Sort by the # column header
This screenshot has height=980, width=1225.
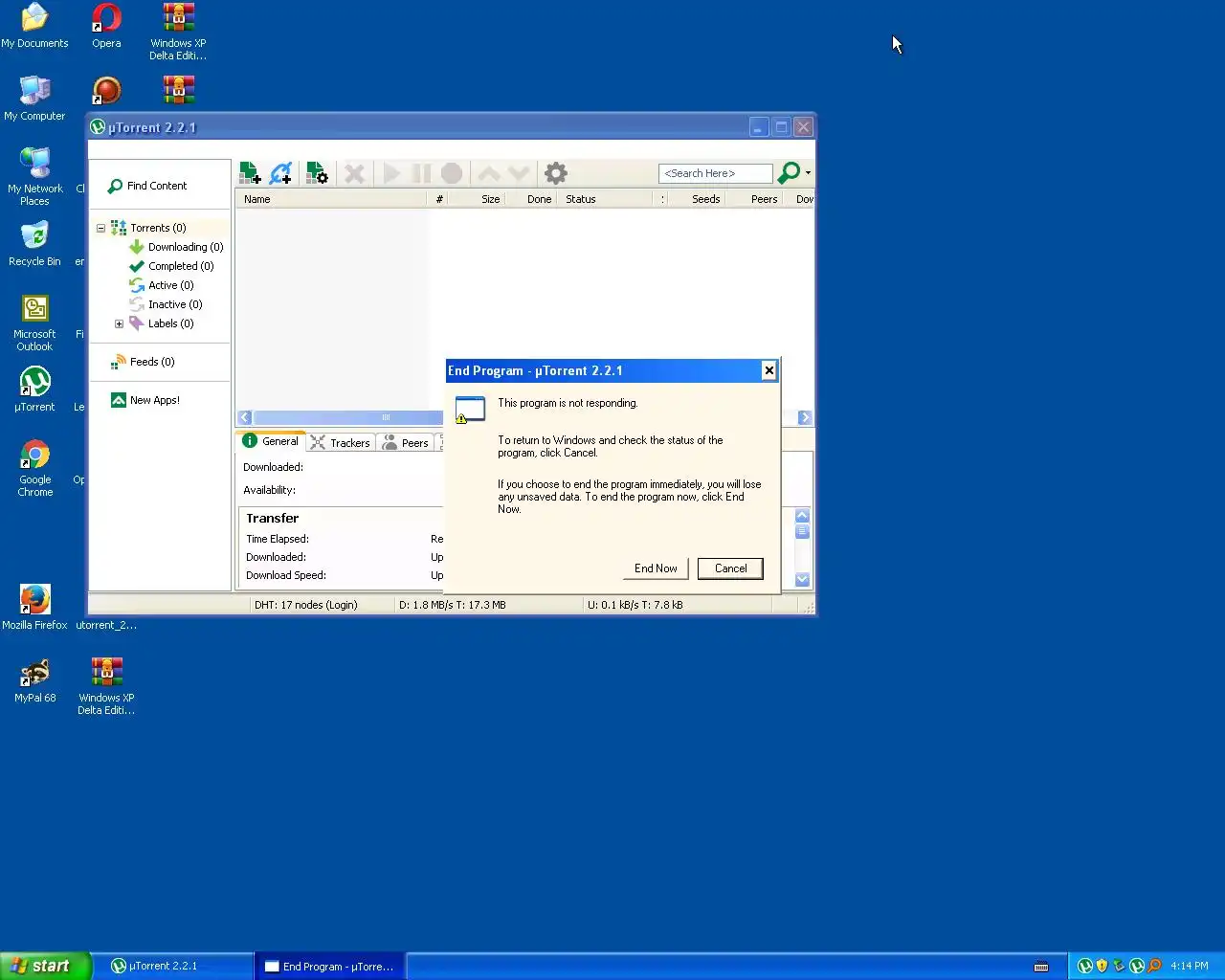[x=439, y=199]
